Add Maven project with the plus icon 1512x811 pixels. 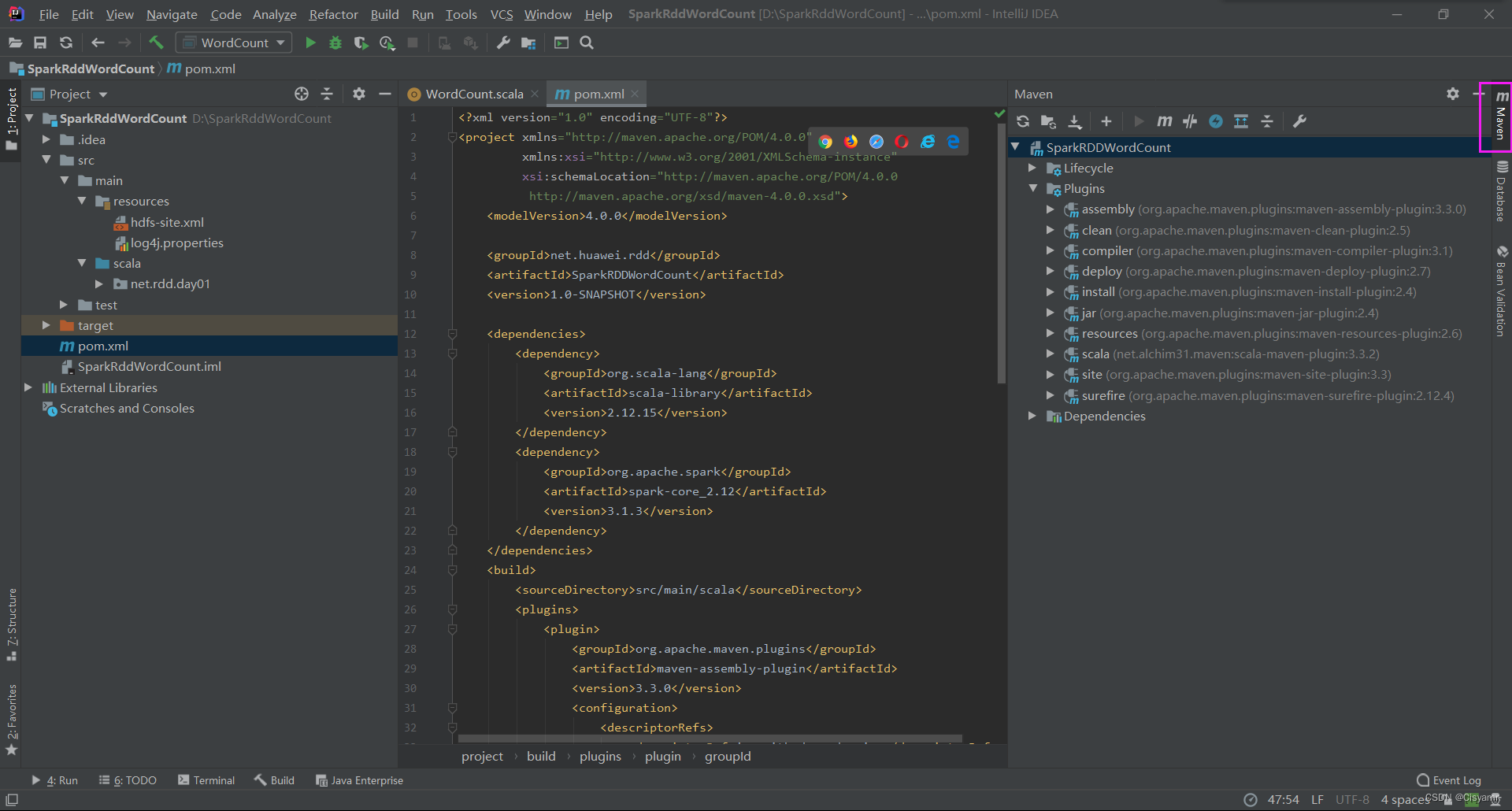pyautogui.click(x=1106, y=121)
